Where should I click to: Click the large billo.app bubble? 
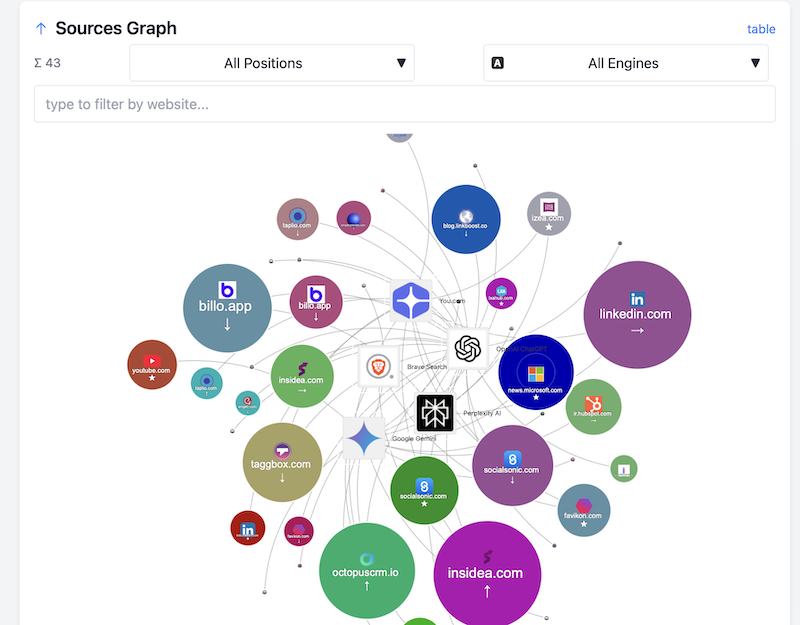coord(228,307)
